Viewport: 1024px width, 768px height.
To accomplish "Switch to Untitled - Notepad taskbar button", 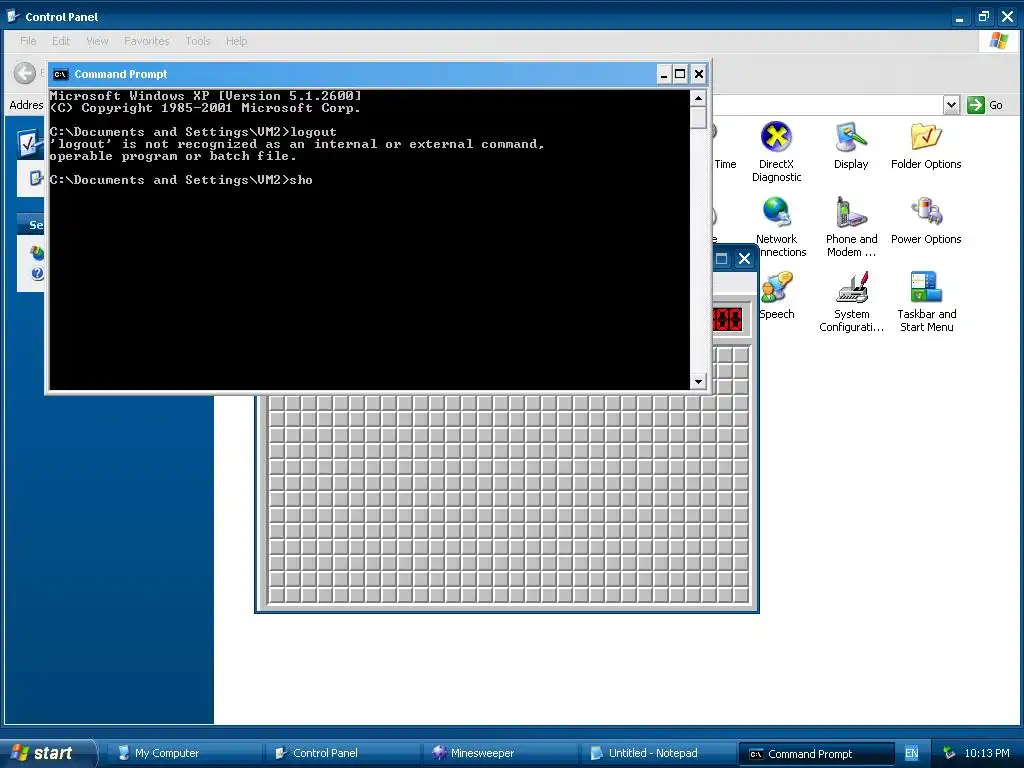I will [658, 753].
